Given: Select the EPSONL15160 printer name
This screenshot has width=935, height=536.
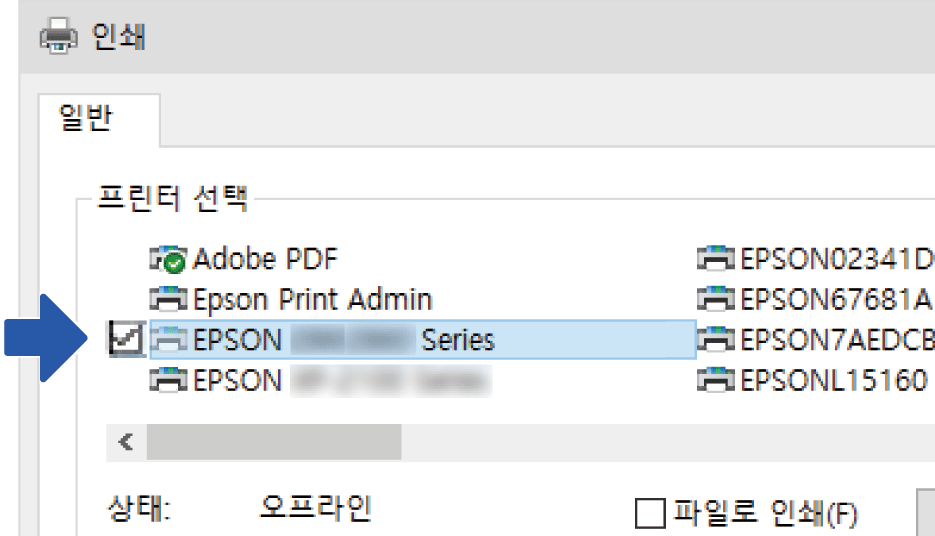Looking at the screenshot, I should [834, 380].
